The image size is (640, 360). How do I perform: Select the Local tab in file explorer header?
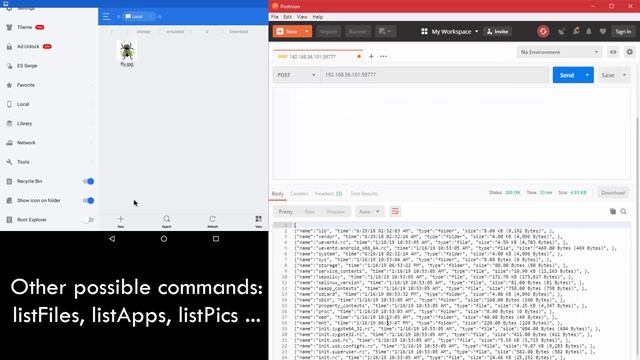[x=138, y=16]
